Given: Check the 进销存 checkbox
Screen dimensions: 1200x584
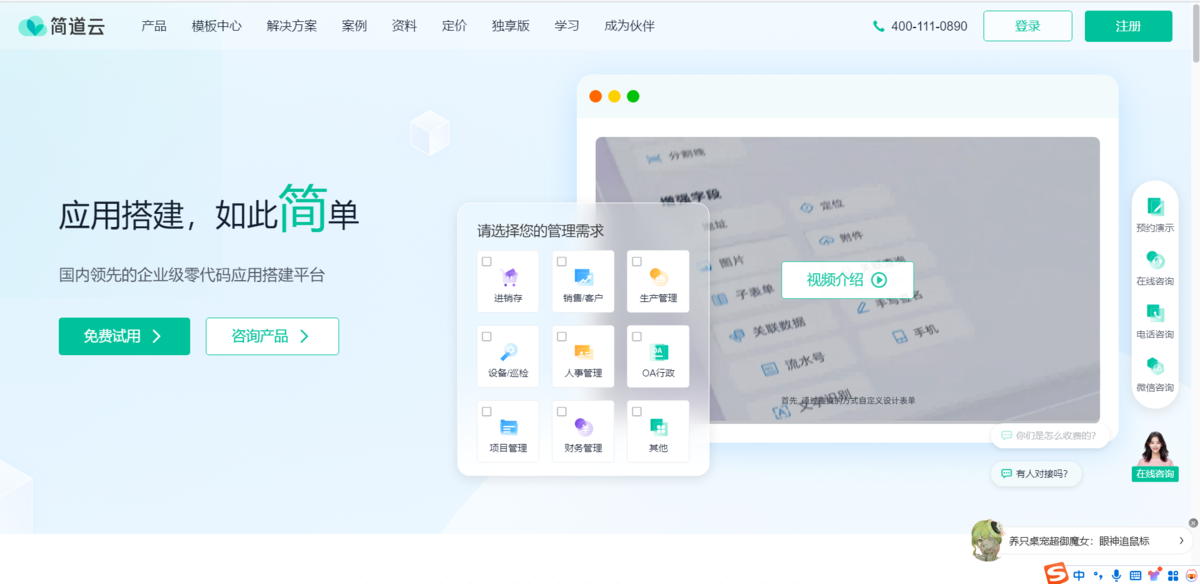Looking at the screenshot, I should pos(487,261).
